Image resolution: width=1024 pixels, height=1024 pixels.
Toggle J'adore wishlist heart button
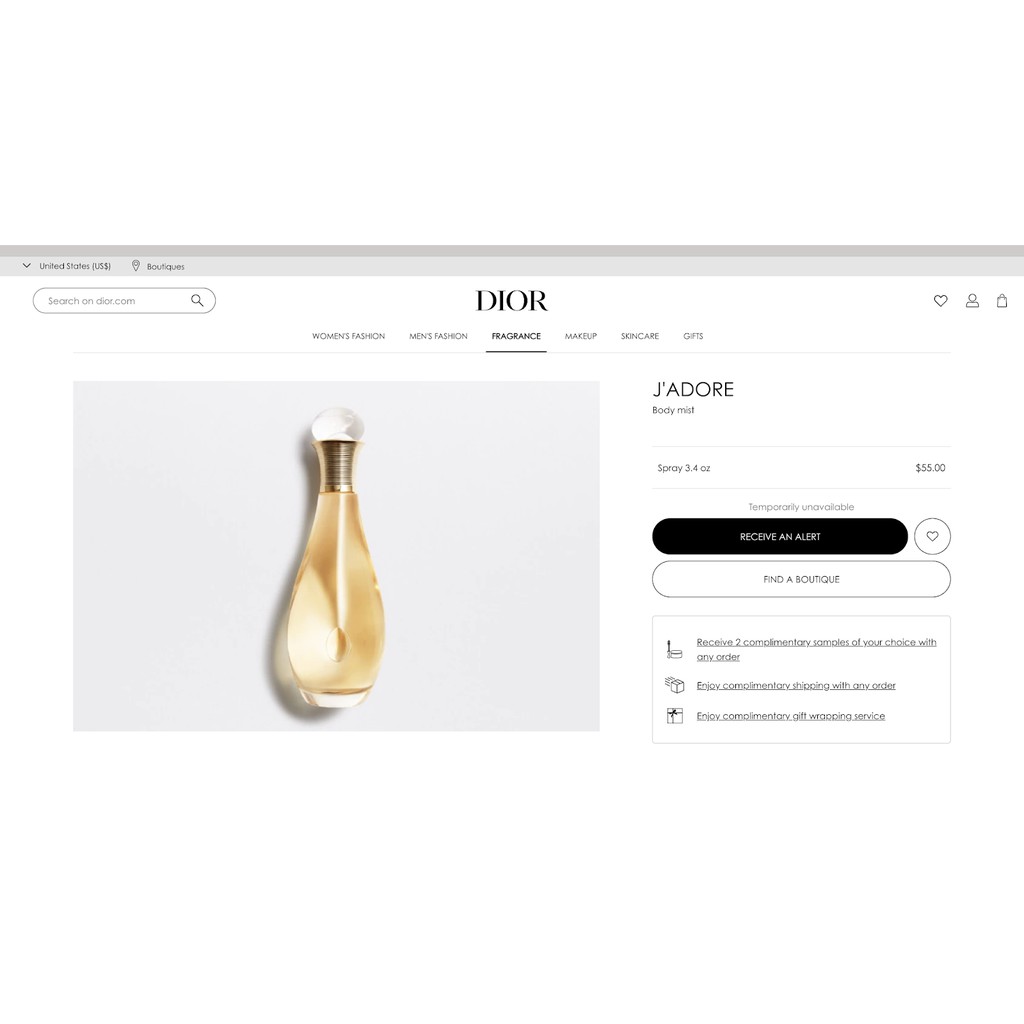pyautogui.click(x=932, y=536)
